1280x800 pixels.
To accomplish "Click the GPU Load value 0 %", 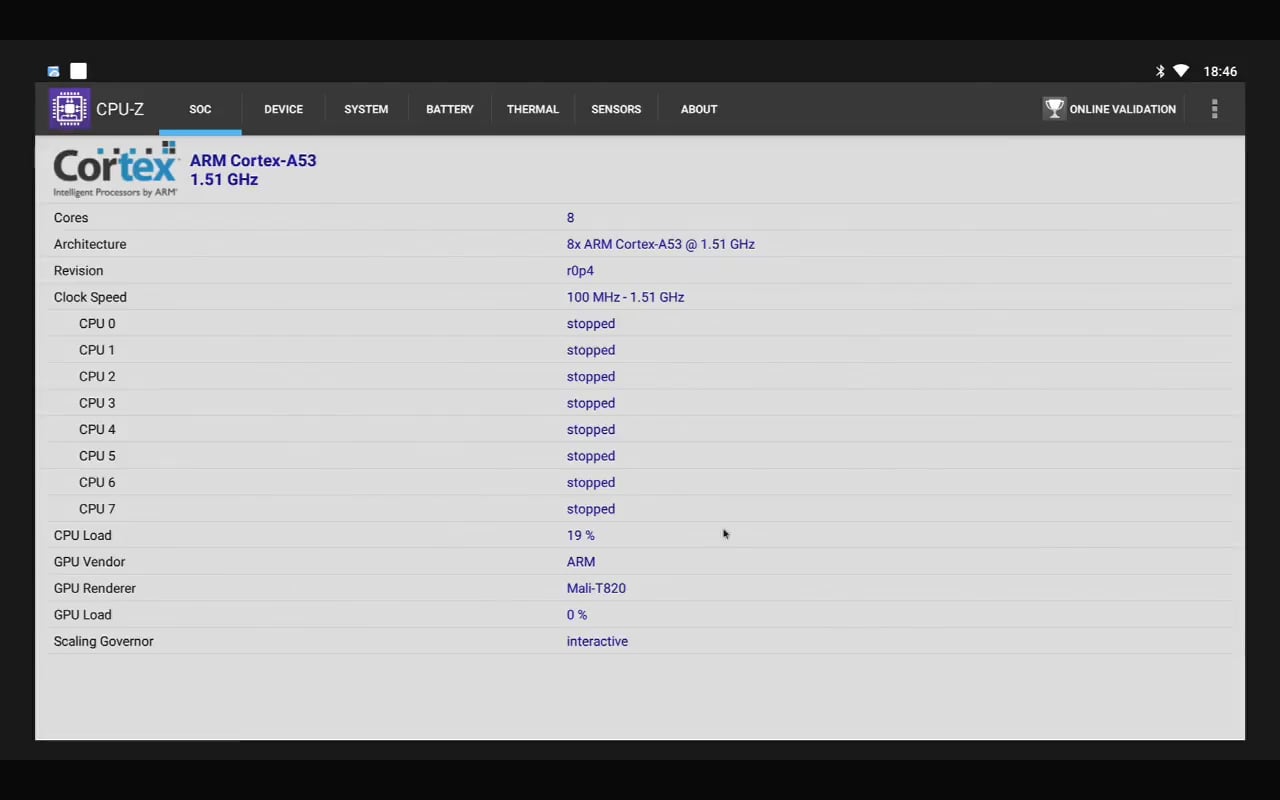I will [577, 615].
